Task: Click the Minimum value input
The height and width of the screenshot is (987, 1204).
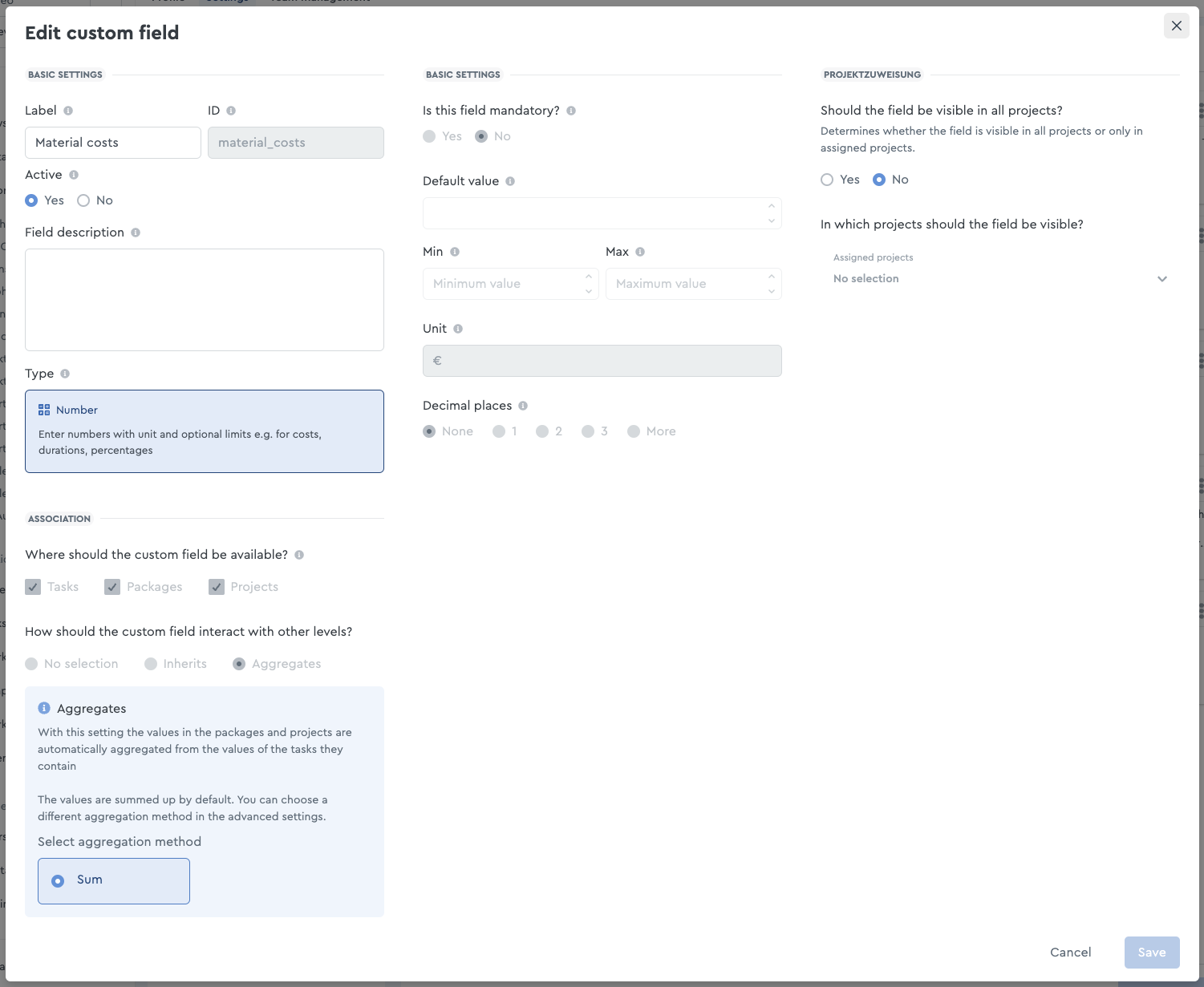Action: pos(511,284)
